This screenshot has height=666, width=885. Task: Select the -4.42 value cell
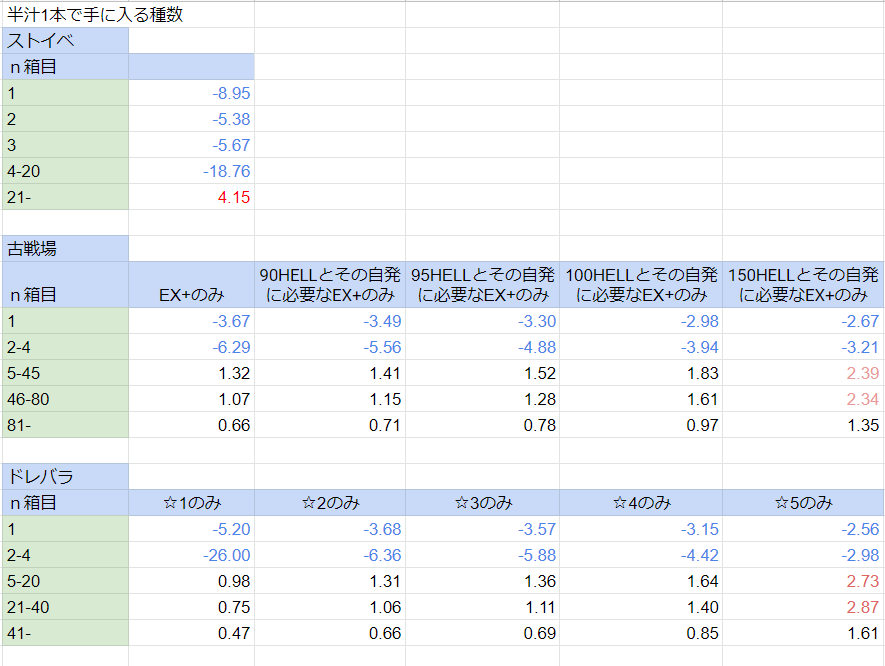point(641,554)
